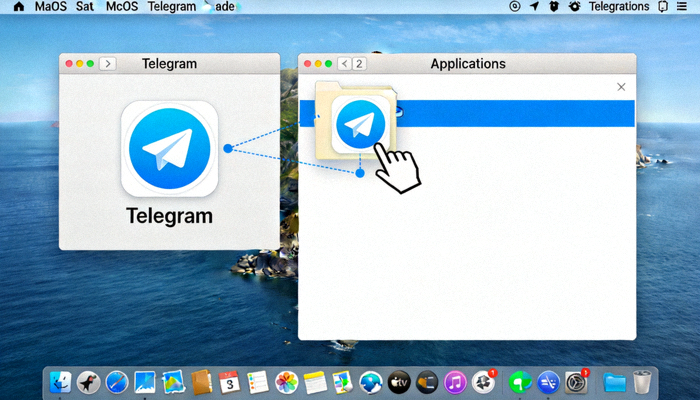Launch Photos colorful flower icon in dock
Image resolution: width=700 pixels, height=400 pixels.
(286, 383)
